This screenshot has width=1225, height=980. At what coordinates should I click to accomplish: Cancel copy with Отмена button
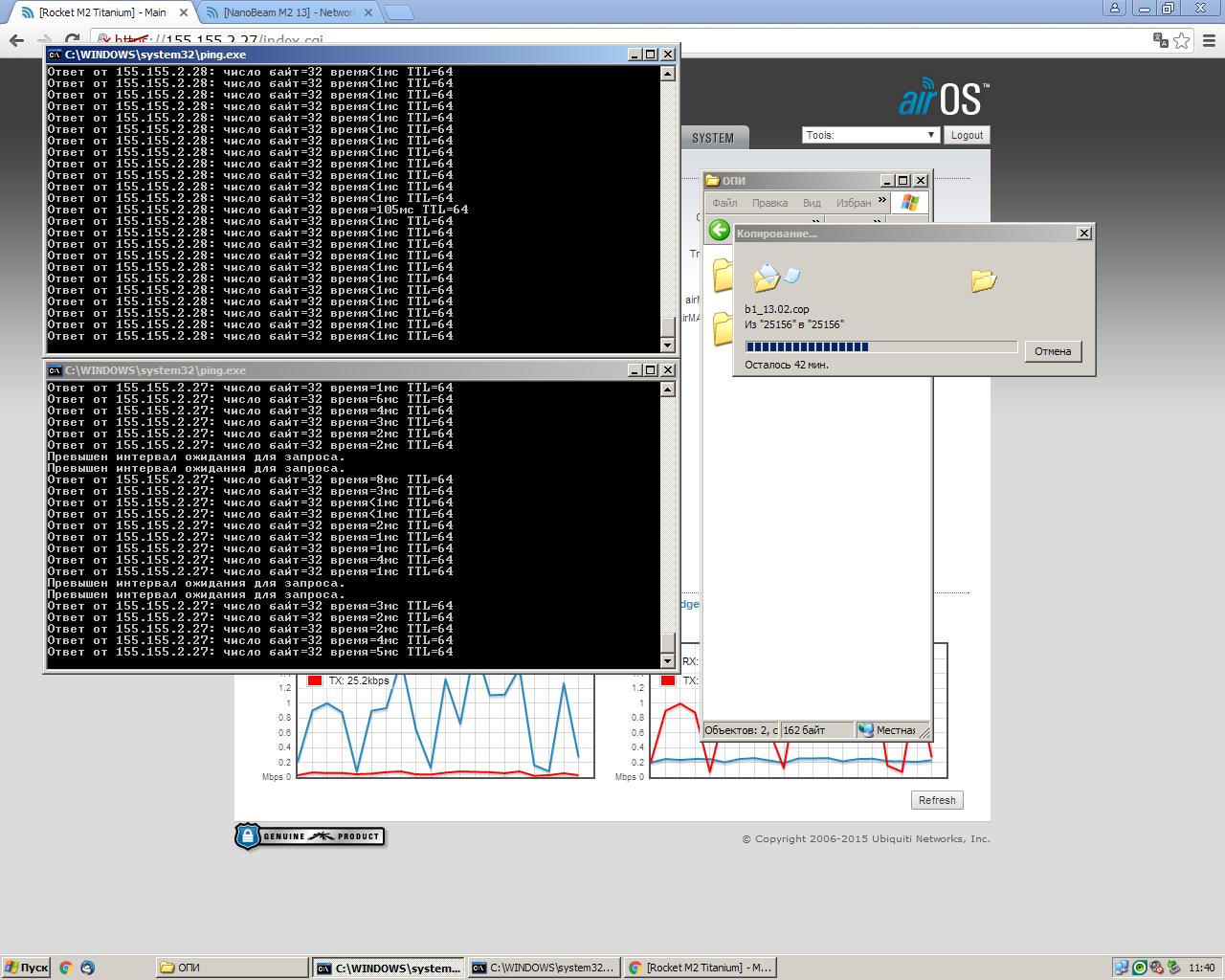1053,351
